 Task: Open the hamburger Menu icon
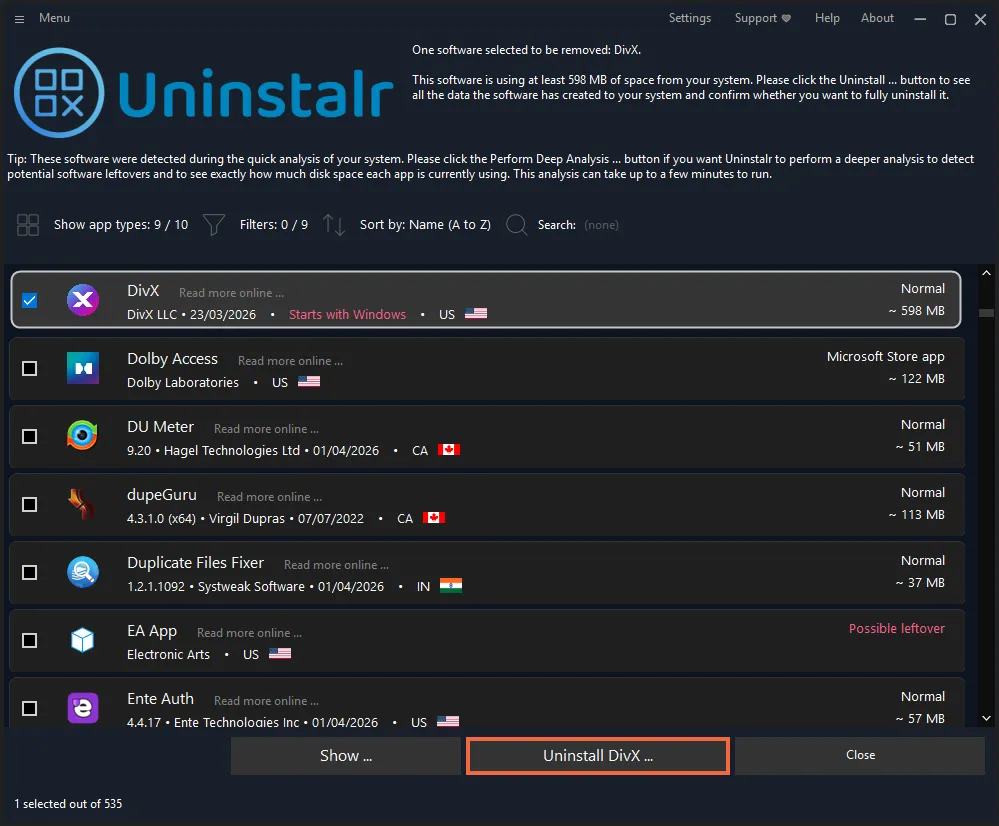click(x=20, y=19)
